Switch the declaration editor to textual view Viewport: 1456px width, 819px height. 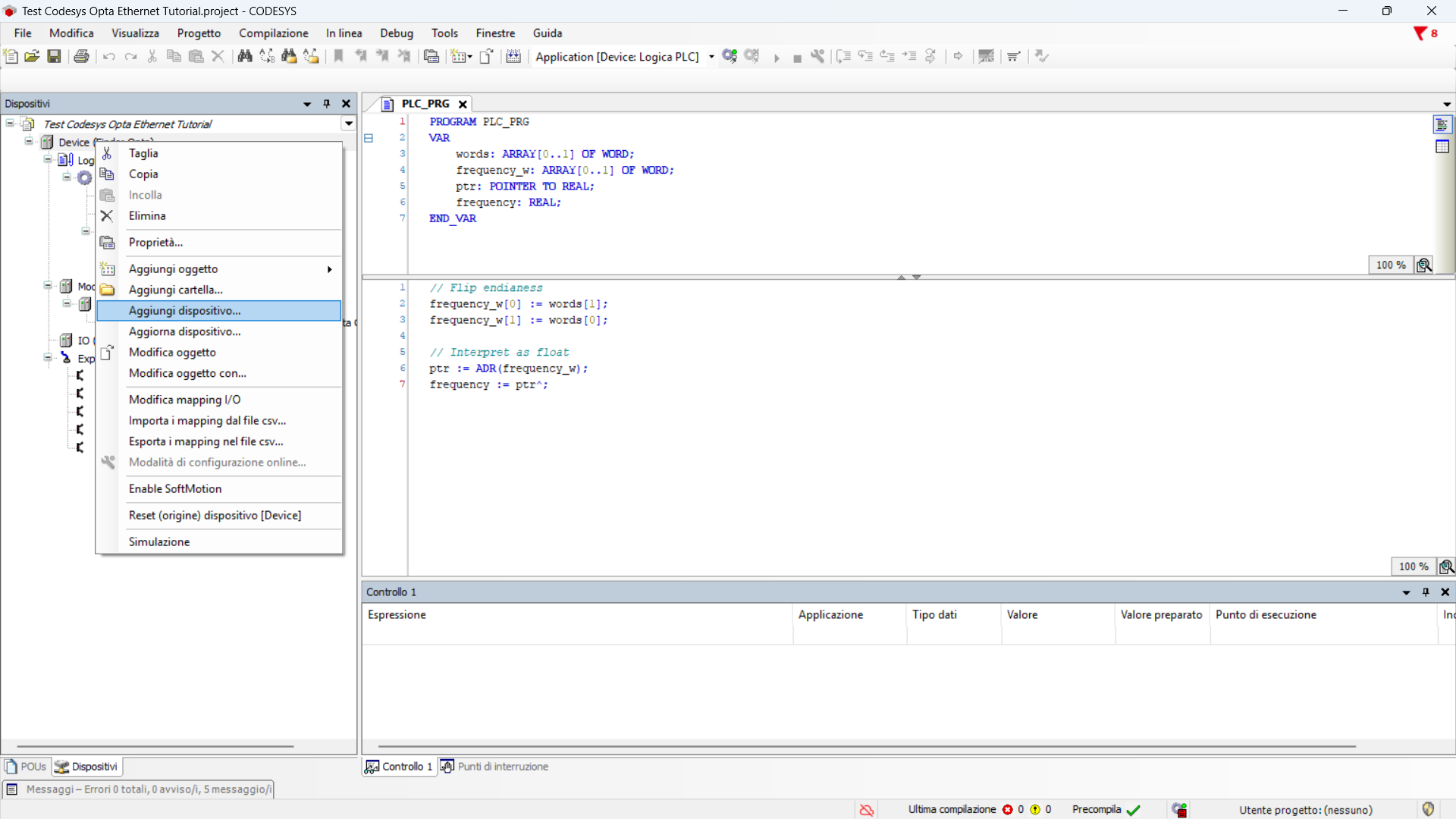click(x=1442, y=125)
